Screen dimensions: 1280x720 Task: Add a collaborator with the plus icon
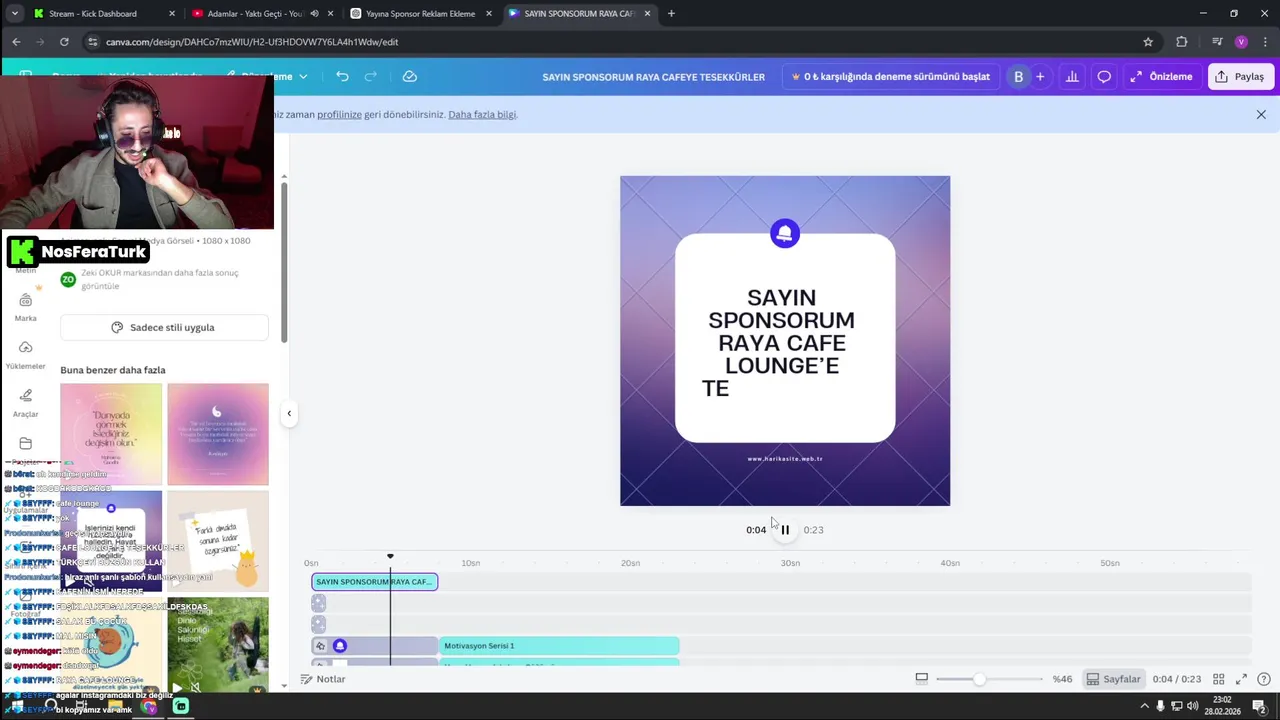(1040, 76)
